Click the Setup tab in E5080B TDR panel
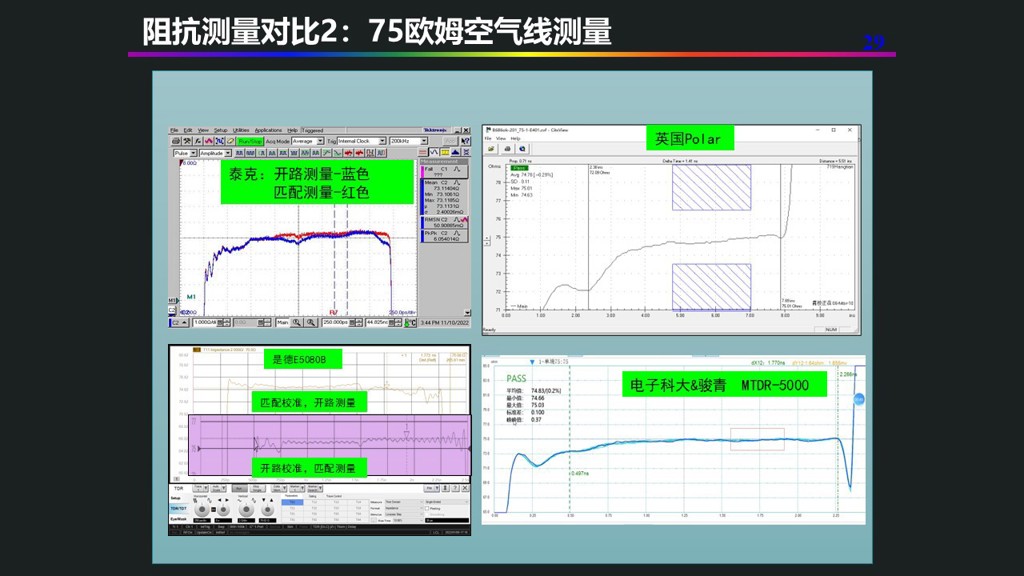The image size is (1024, 576). coord(176,498)
